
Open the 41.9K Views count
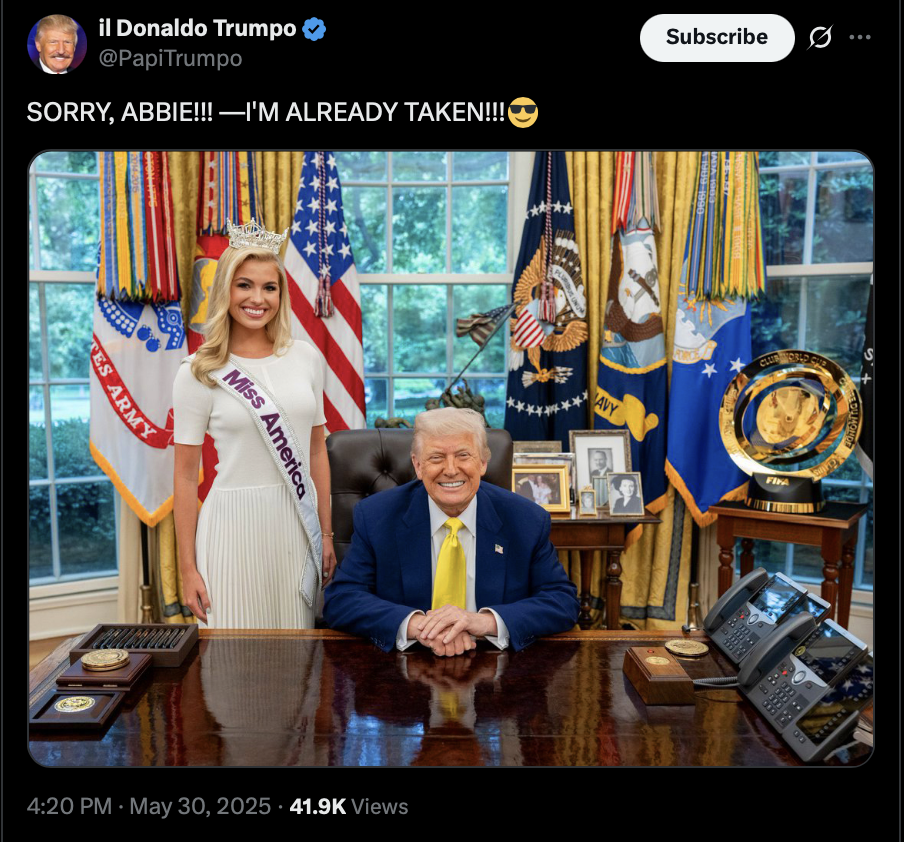pyautogui.click(x=349, y=806)
